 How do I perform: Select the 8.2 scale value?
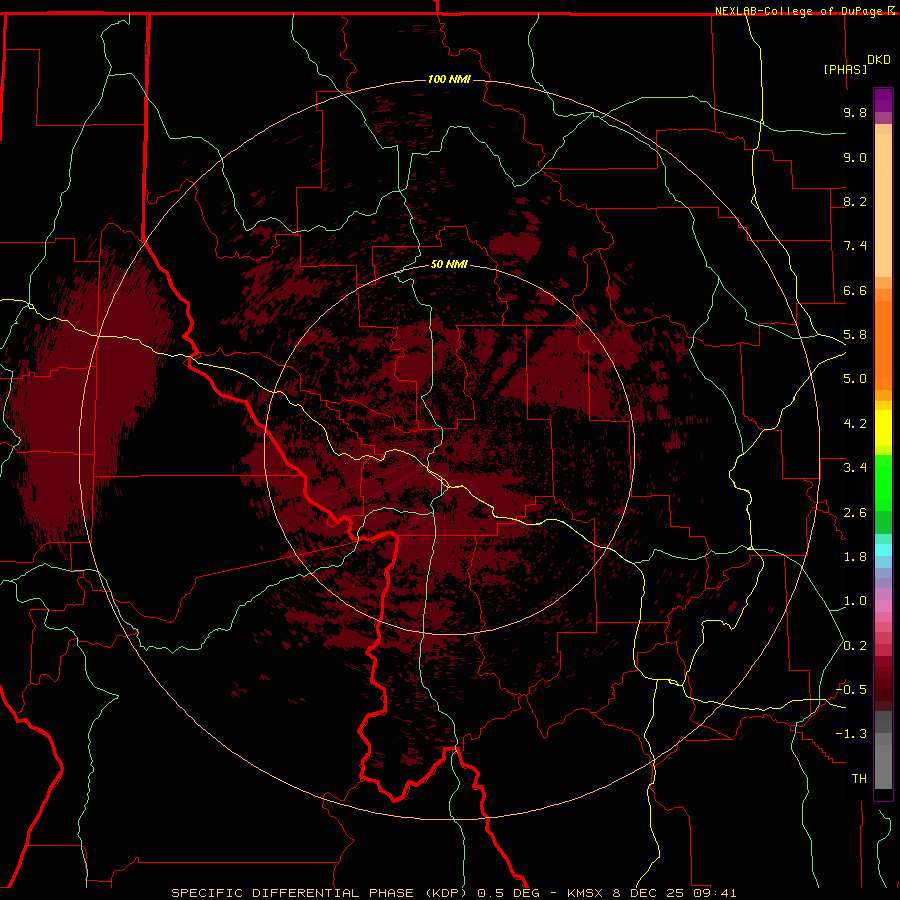[x=855, y=201]
